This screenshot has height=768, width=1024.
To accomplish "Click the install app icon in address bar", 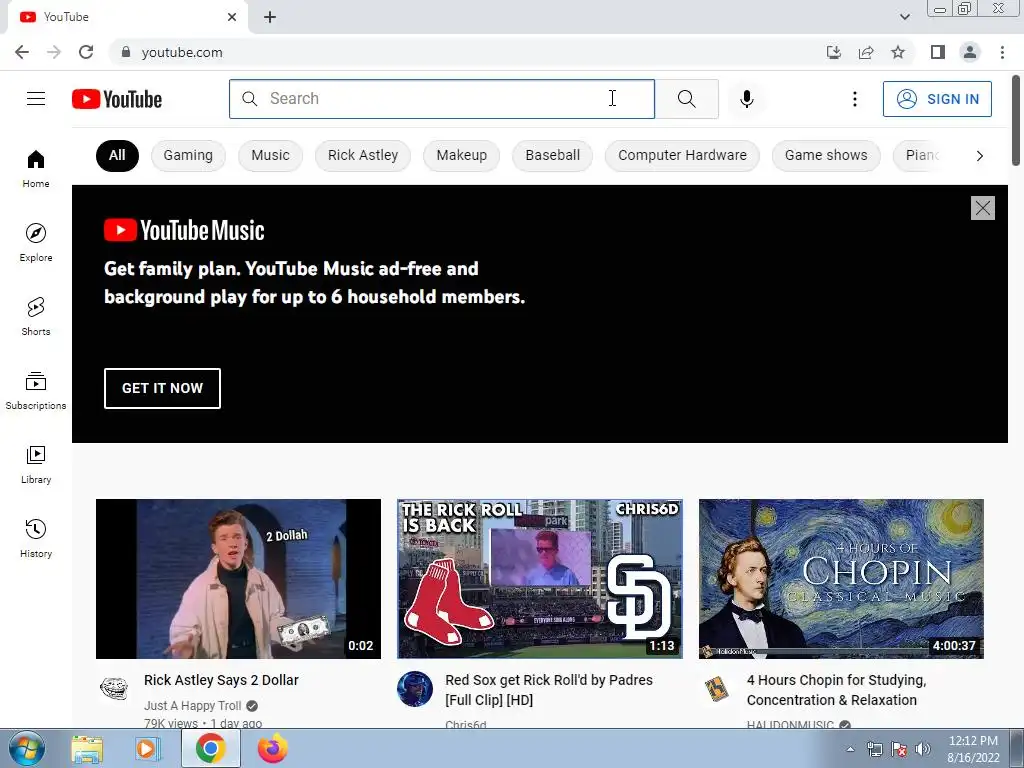I will point(834,52).
